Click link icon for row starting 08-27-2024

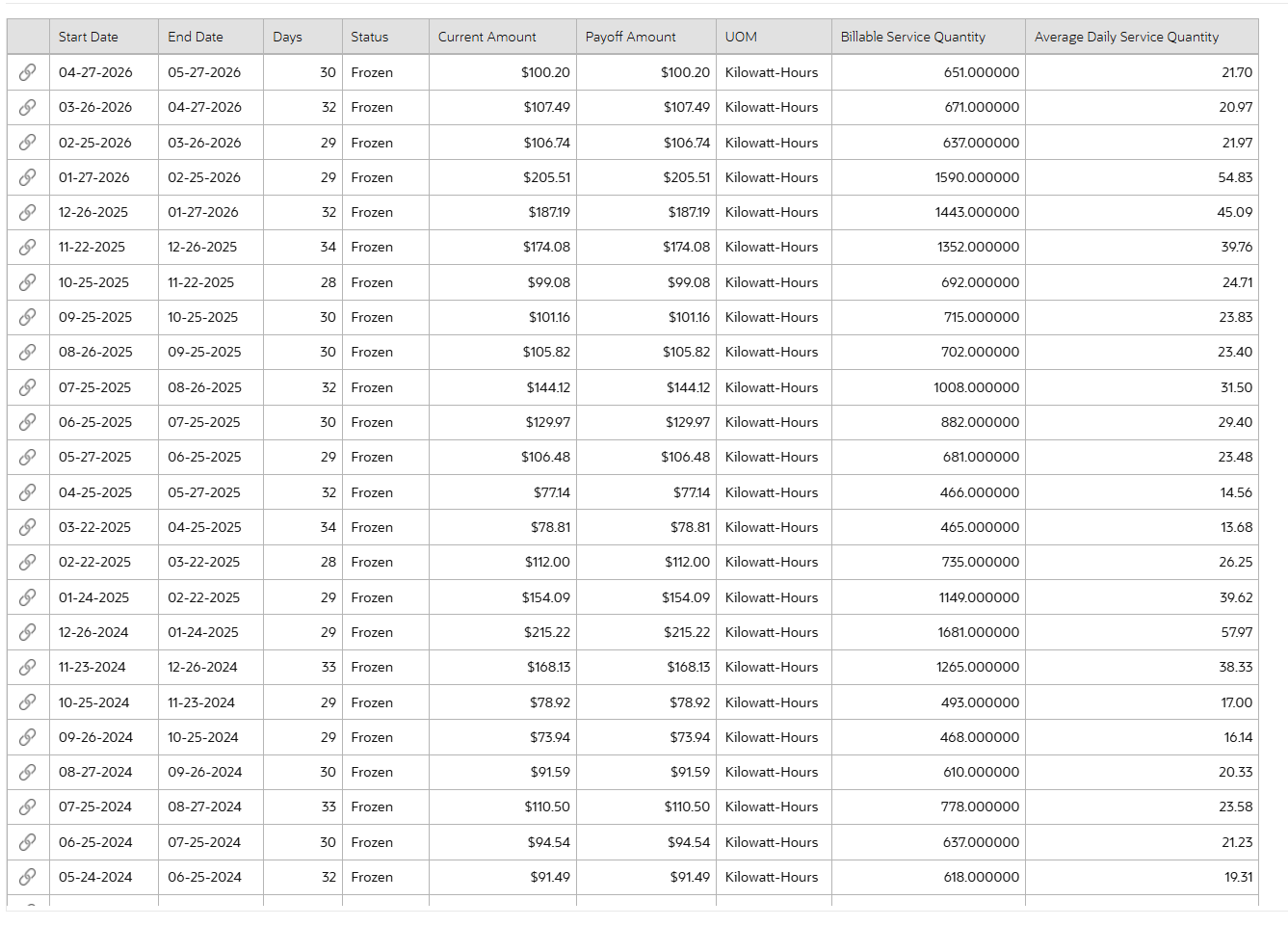[28, 772]
